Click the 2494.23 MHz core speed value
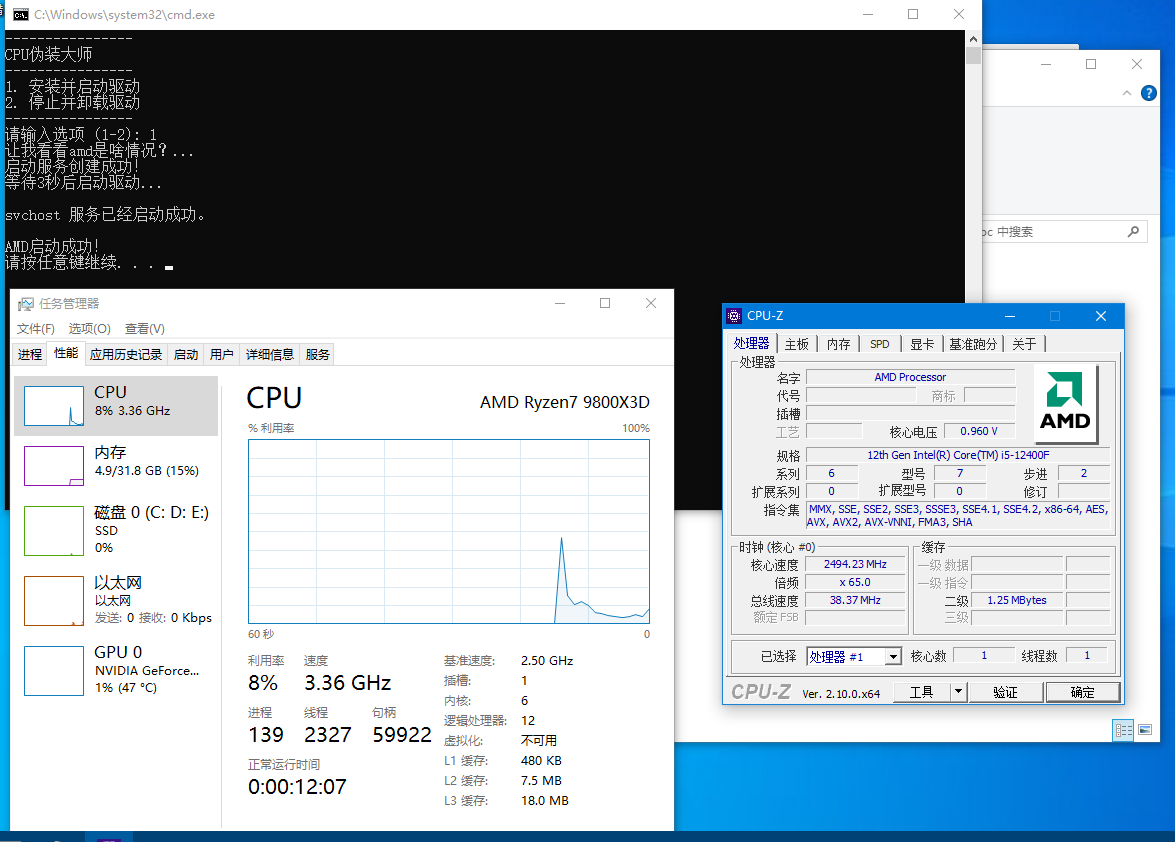Image resolution: width=1175 pixels, height=842 pixels. (855, 564)
